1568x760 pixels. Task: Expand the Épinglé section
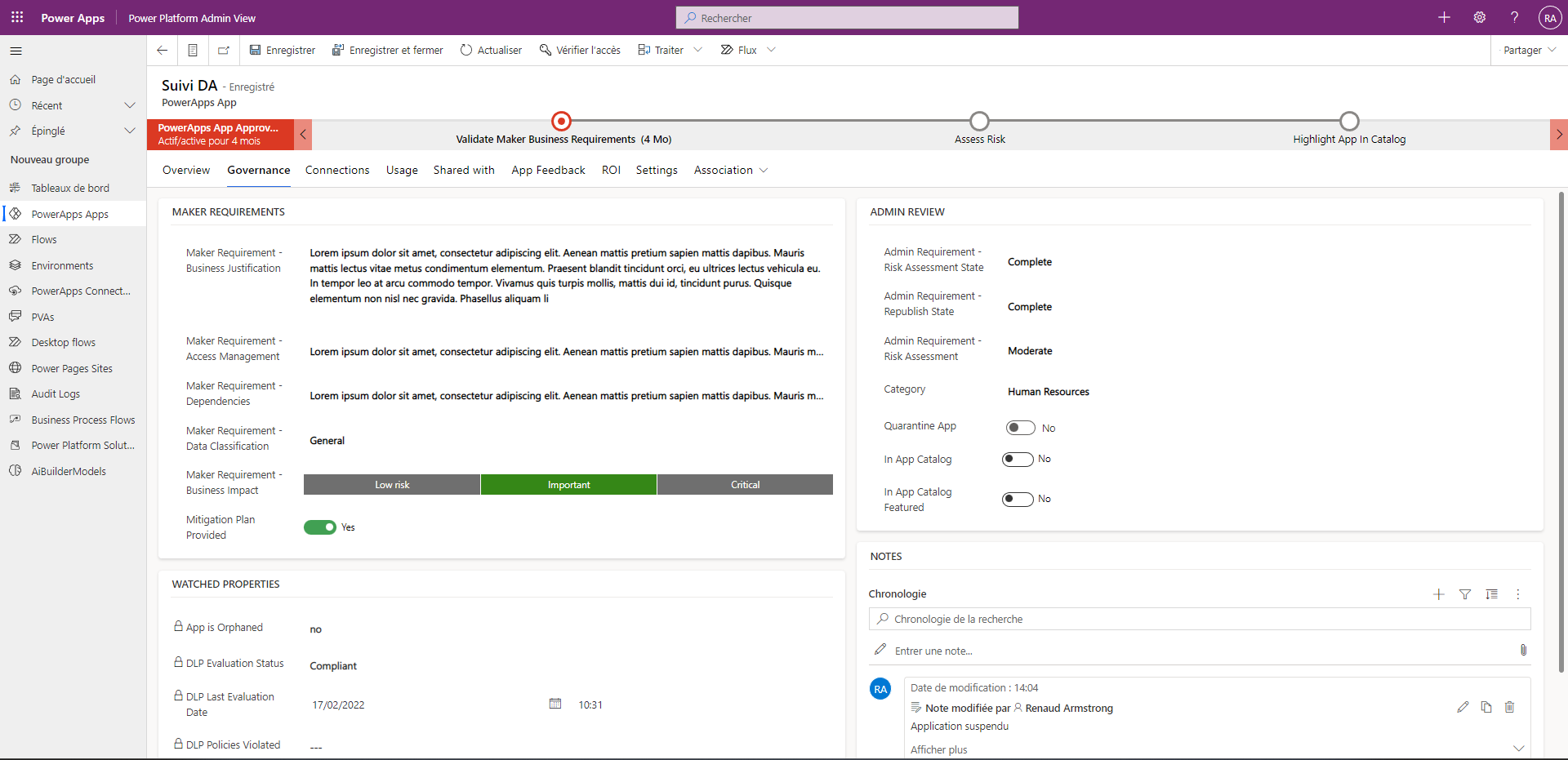pyautogui.click(x=129, y=131)
